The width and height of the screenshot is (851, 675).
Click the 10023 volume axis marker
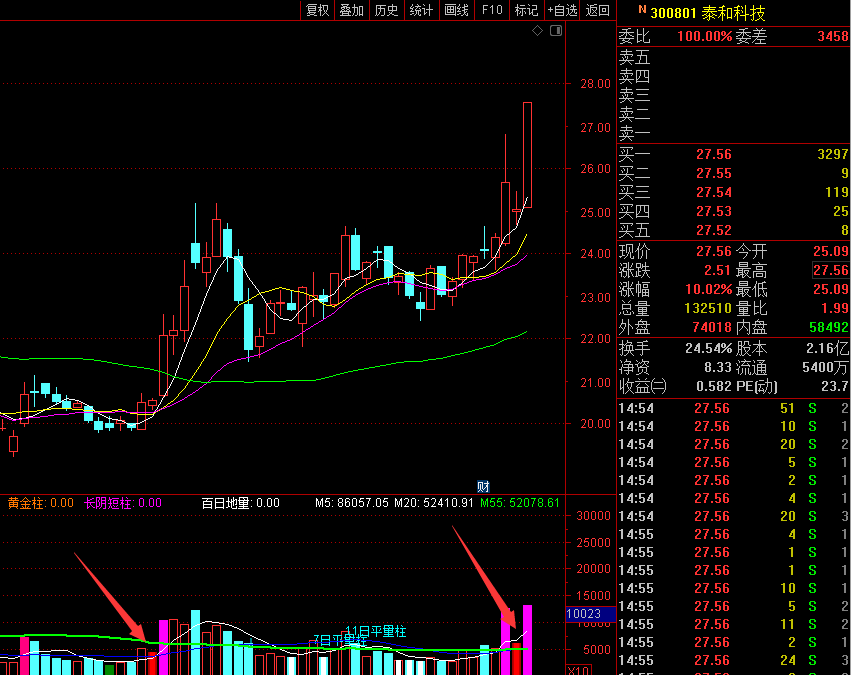[590, 614]
